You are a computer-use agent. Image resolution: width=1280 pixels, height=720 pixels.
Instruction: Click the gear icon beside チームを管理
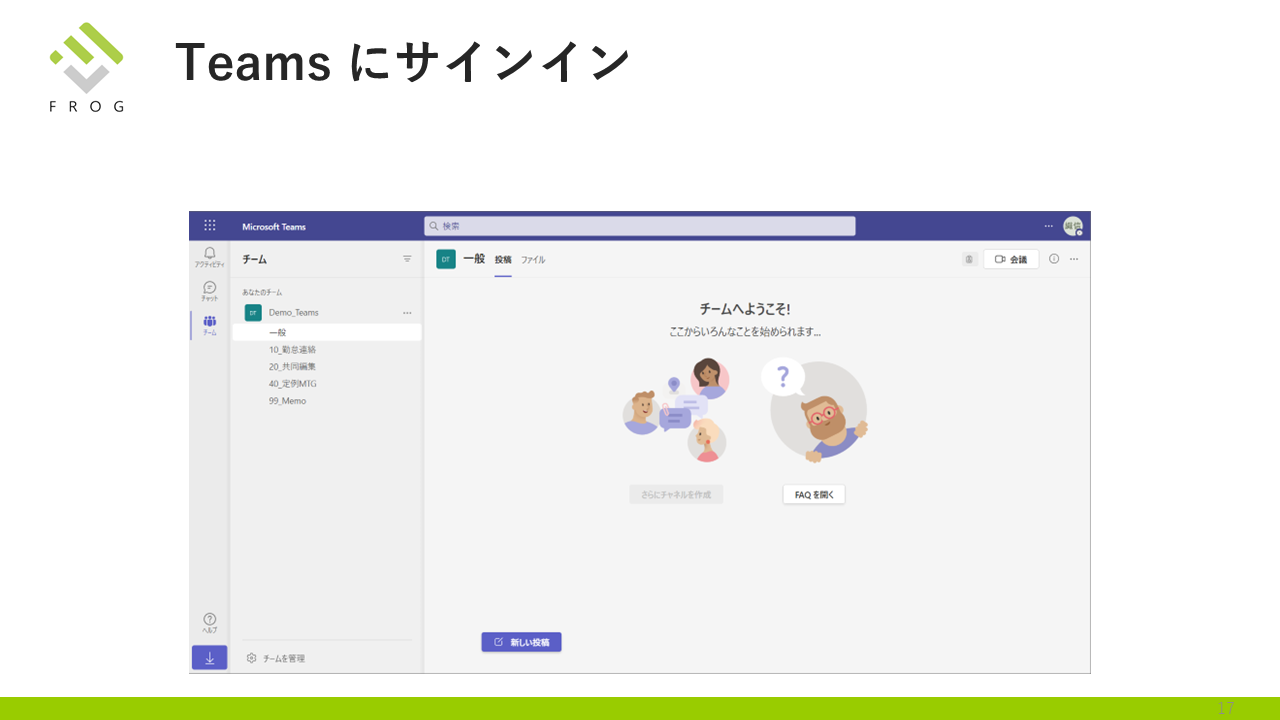(252, 658)
